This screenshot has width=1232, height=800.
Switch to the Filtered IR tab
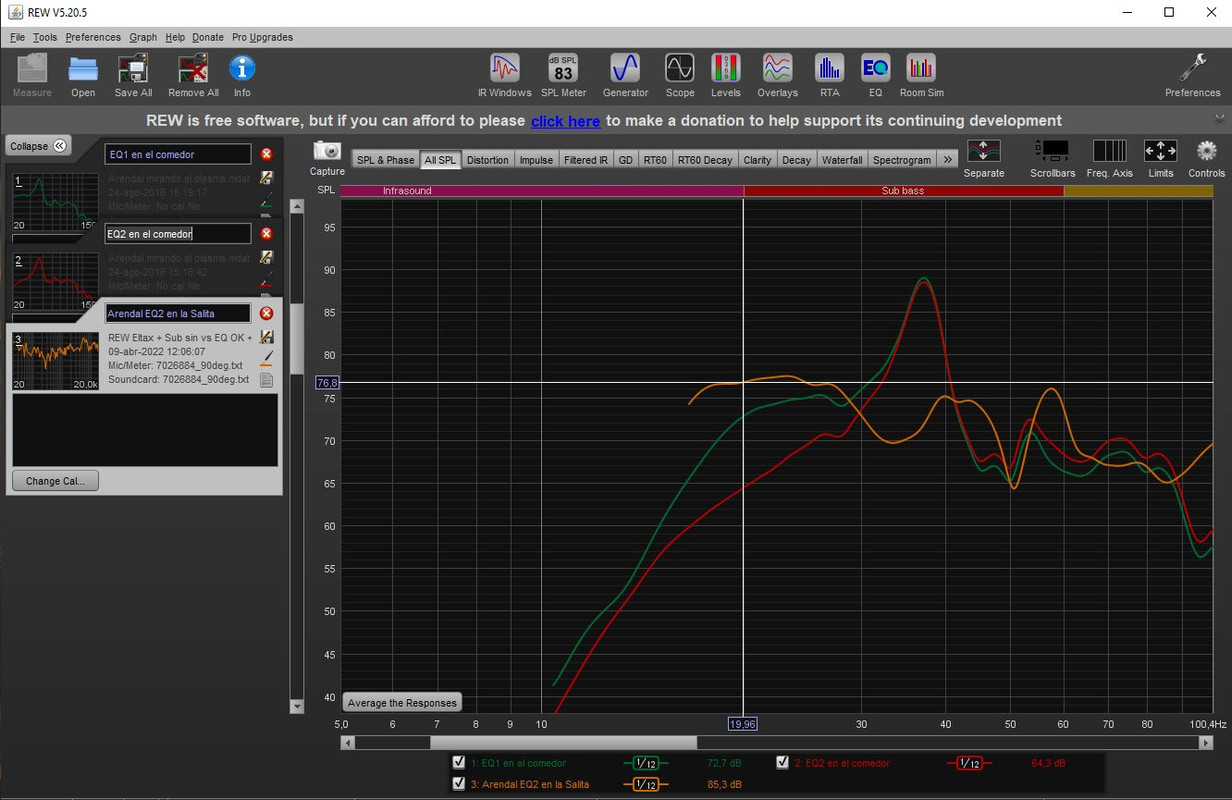point(586,160)
